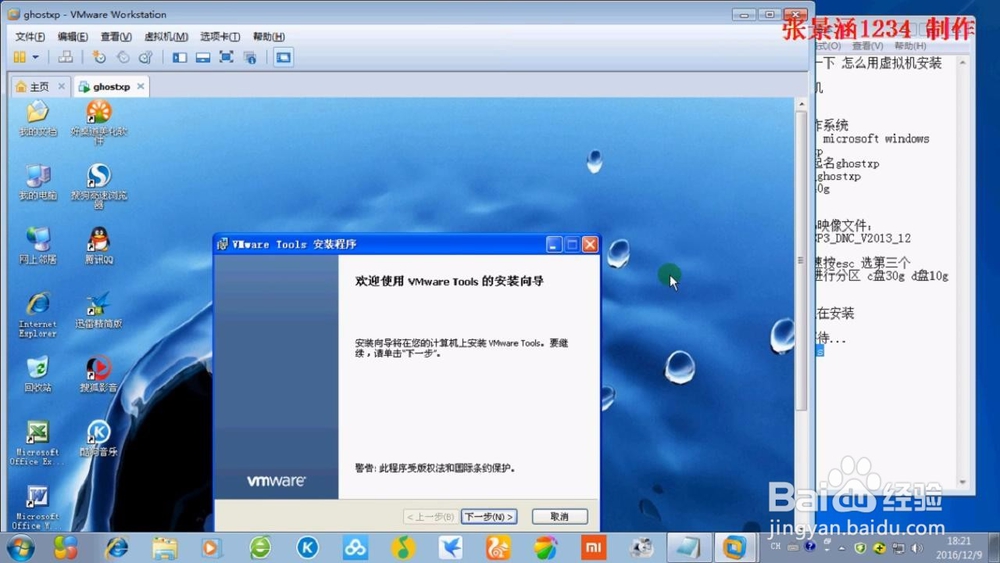Open the 我的电脑 desktop icon
The height and width of the screenshot is (563, 1000).
pyautogui.click(x=38, y=182)
